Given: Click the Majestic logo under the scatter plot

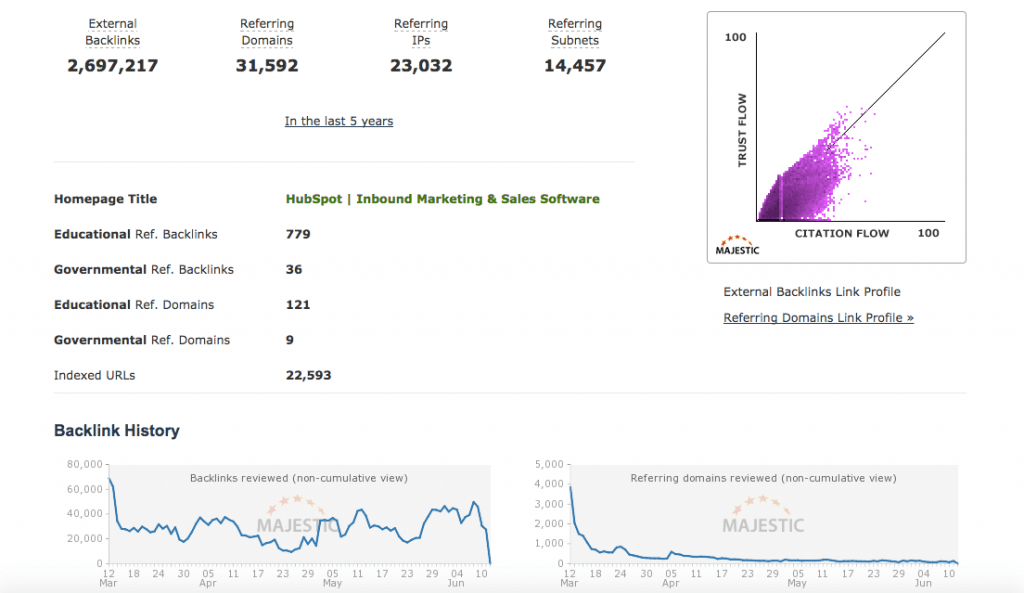Looking at the screenshot, I should pos(737,247).
